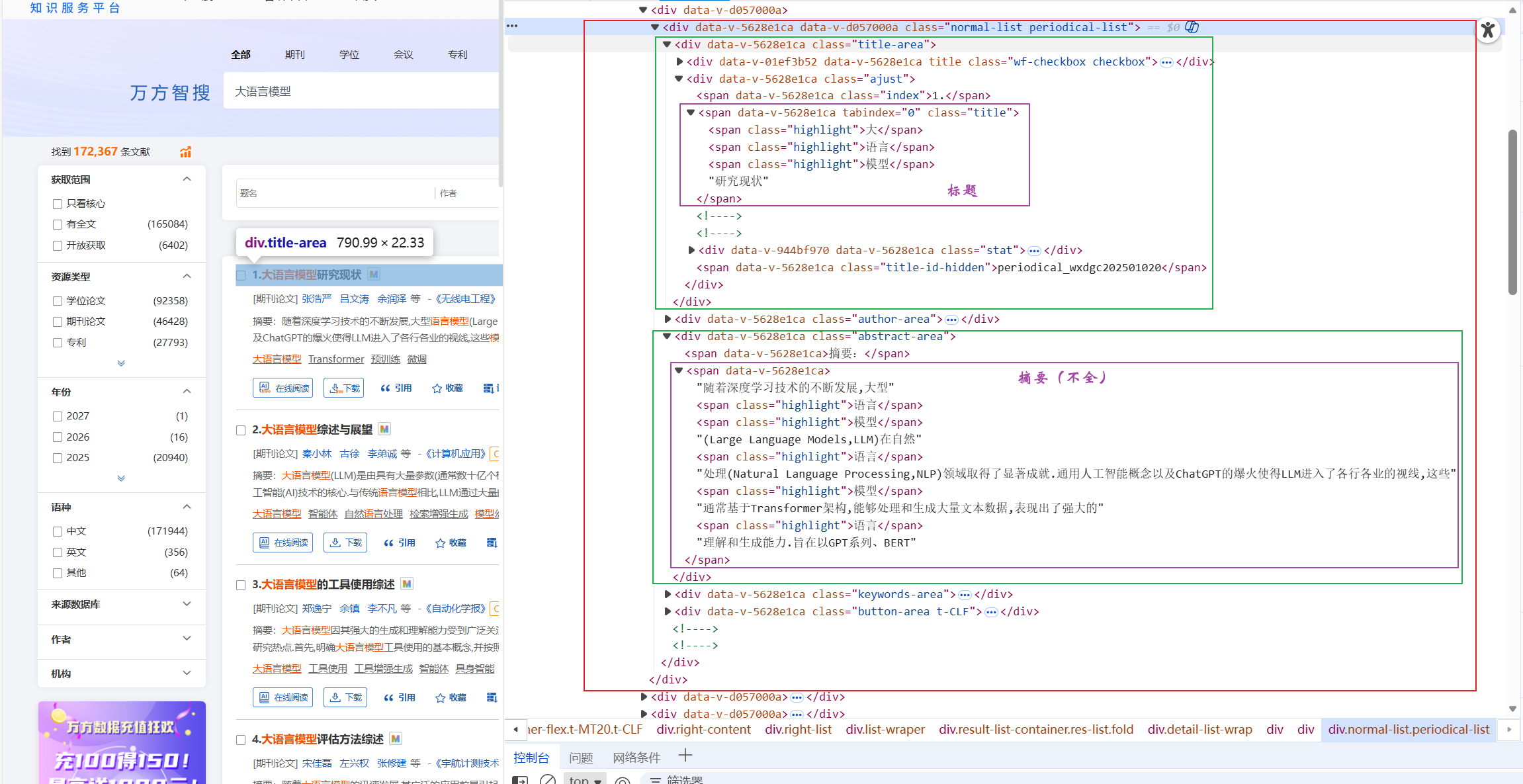This screenshot has width=1523, height=784.
Task: Click the M badge next to result 2 title
Action: tap(384, 429)
